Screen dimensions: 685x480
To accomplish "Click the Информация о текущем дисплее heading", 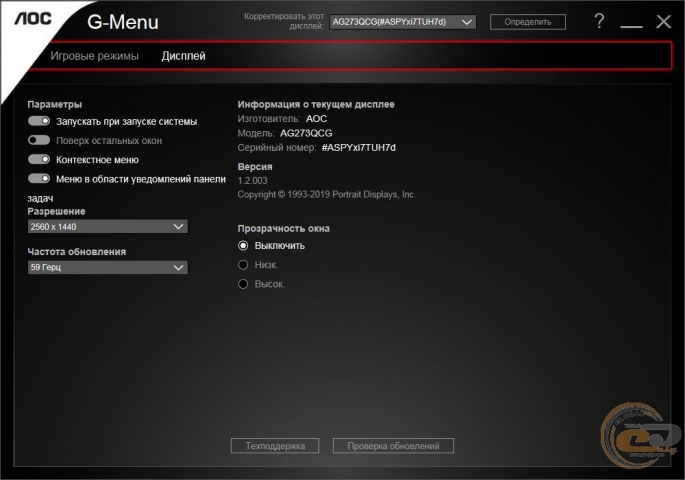I will pyautogui.click(x=316, y=104).
